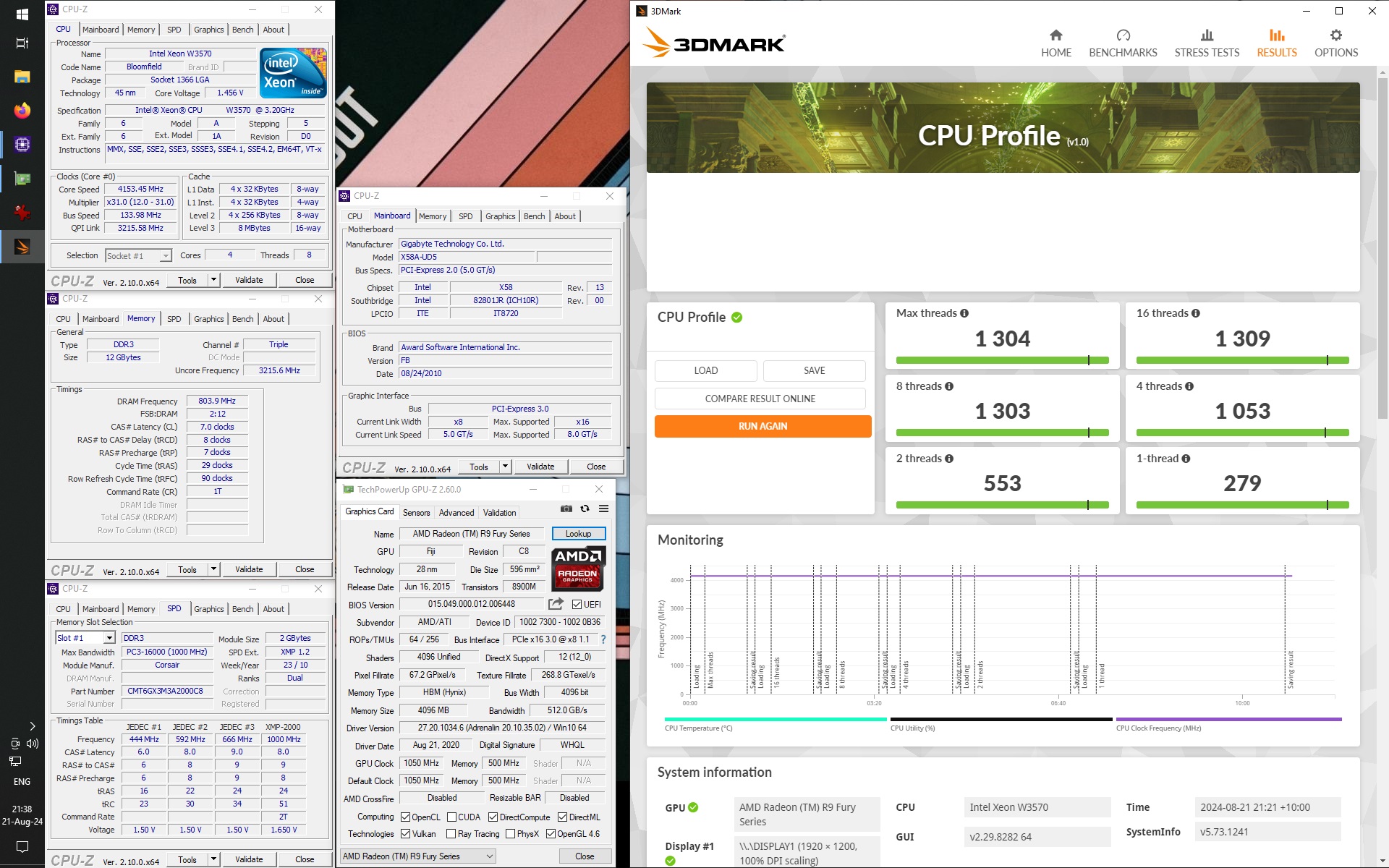Open Windows Start menu

22,14
